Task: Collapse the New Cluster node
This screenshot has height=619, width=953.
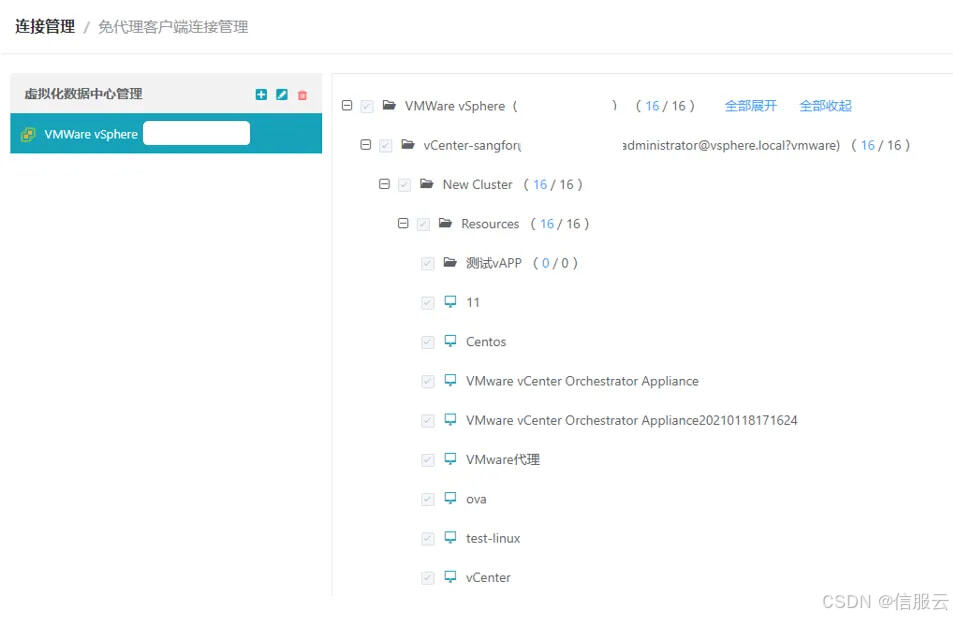Action: click(x=384, y=184)
